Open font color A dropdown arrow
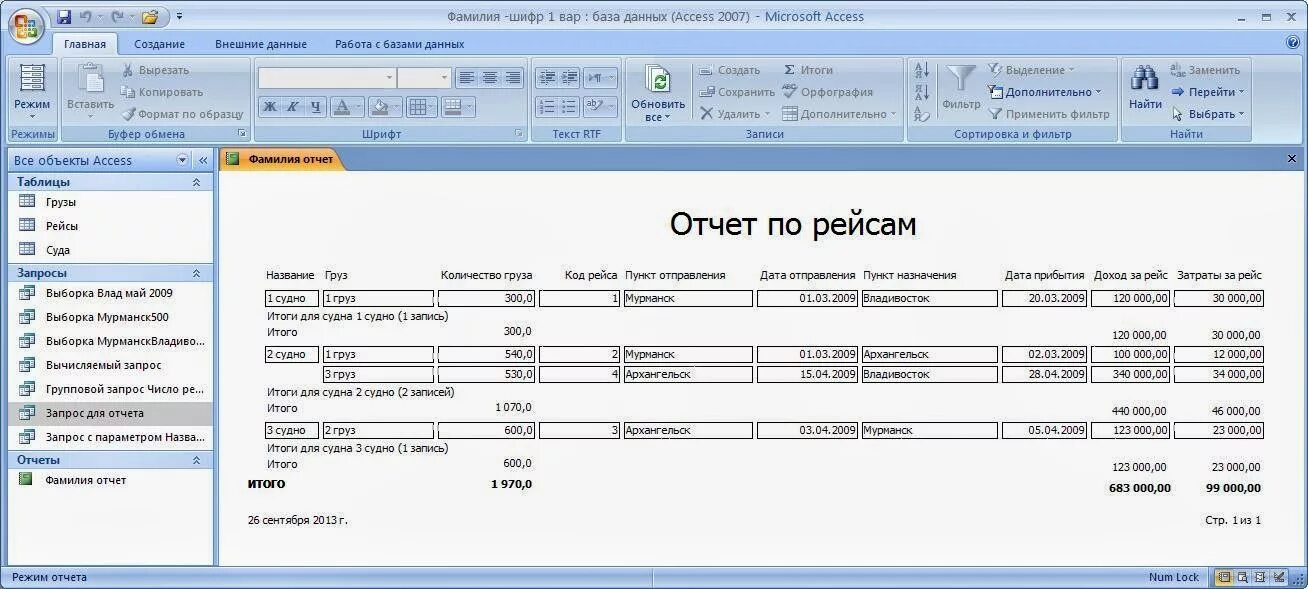The height and width of the screenshot is (589, 1308). (360, 107)
